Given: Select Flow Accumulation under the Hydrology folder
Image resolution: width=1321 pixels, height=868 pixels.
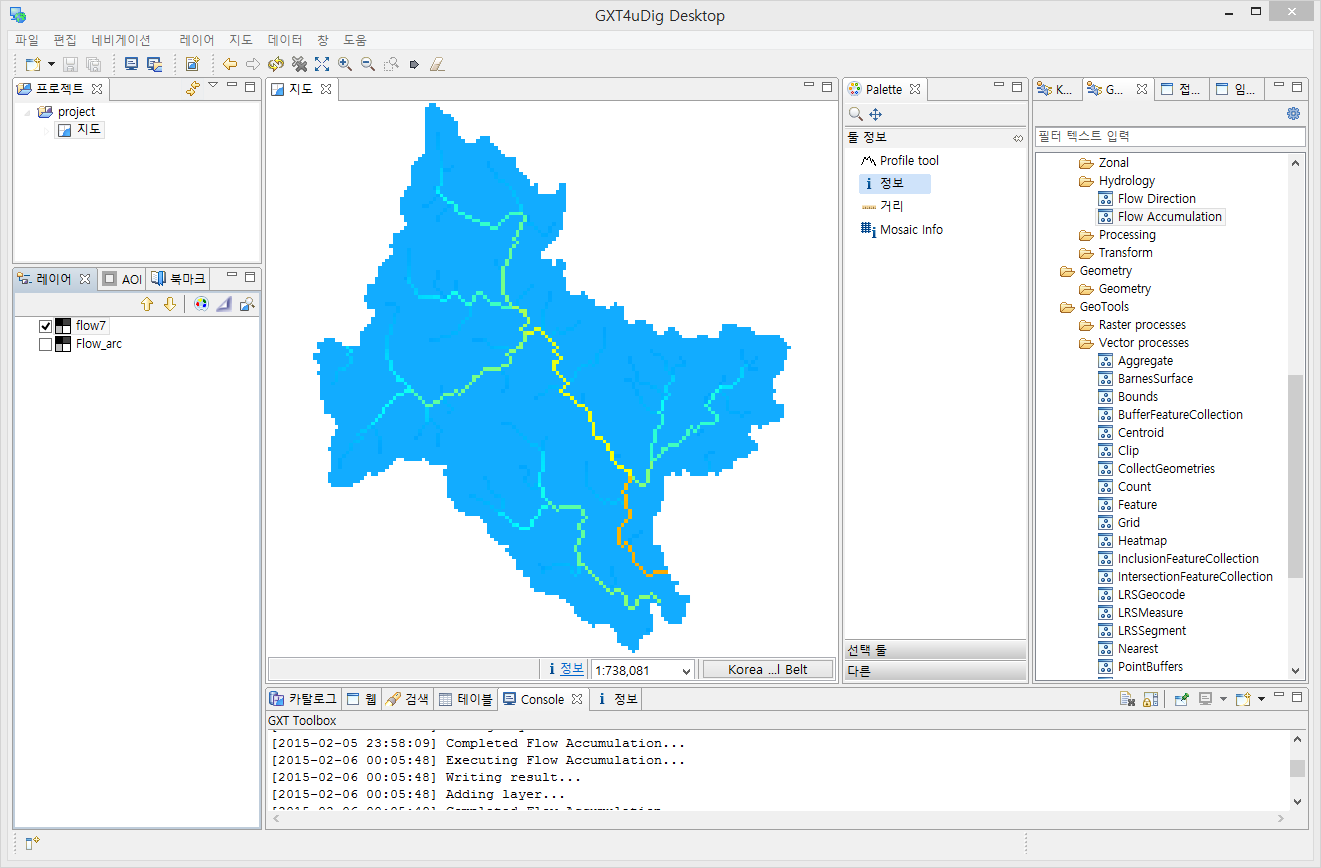Looking at the screenshot, I should click(1170, 216).
